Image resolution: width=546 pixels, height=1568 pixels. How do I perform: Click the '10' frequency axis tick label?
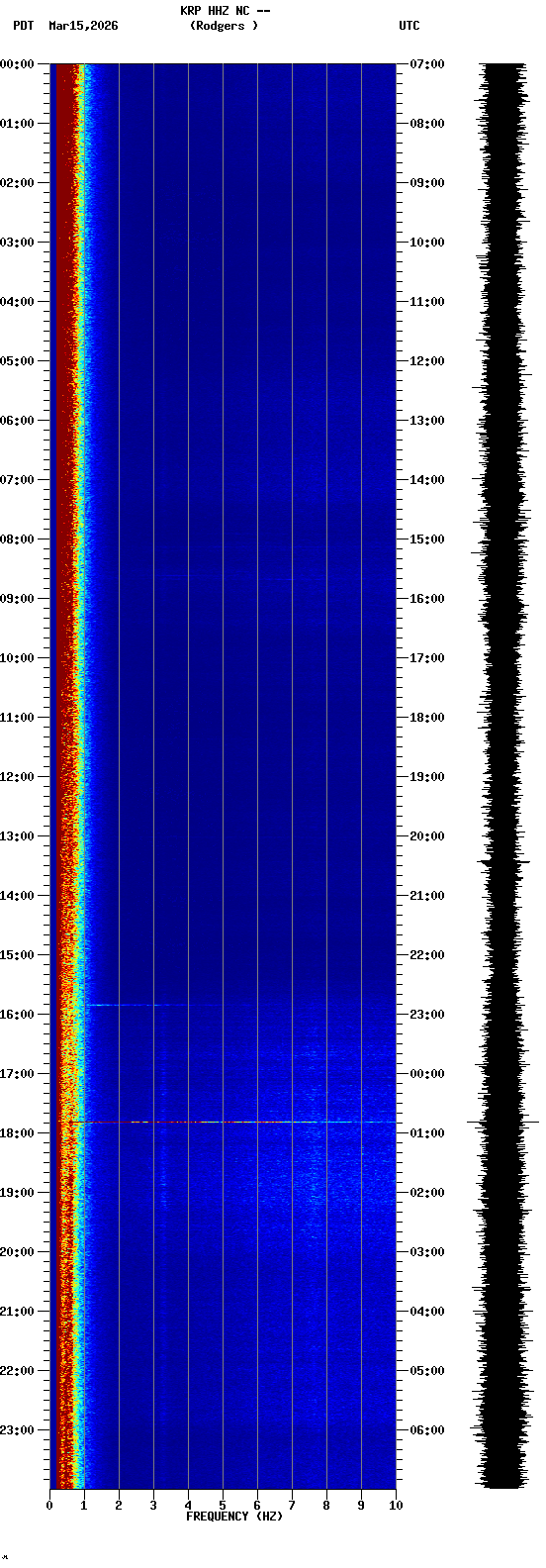(x=396, y=1506)
